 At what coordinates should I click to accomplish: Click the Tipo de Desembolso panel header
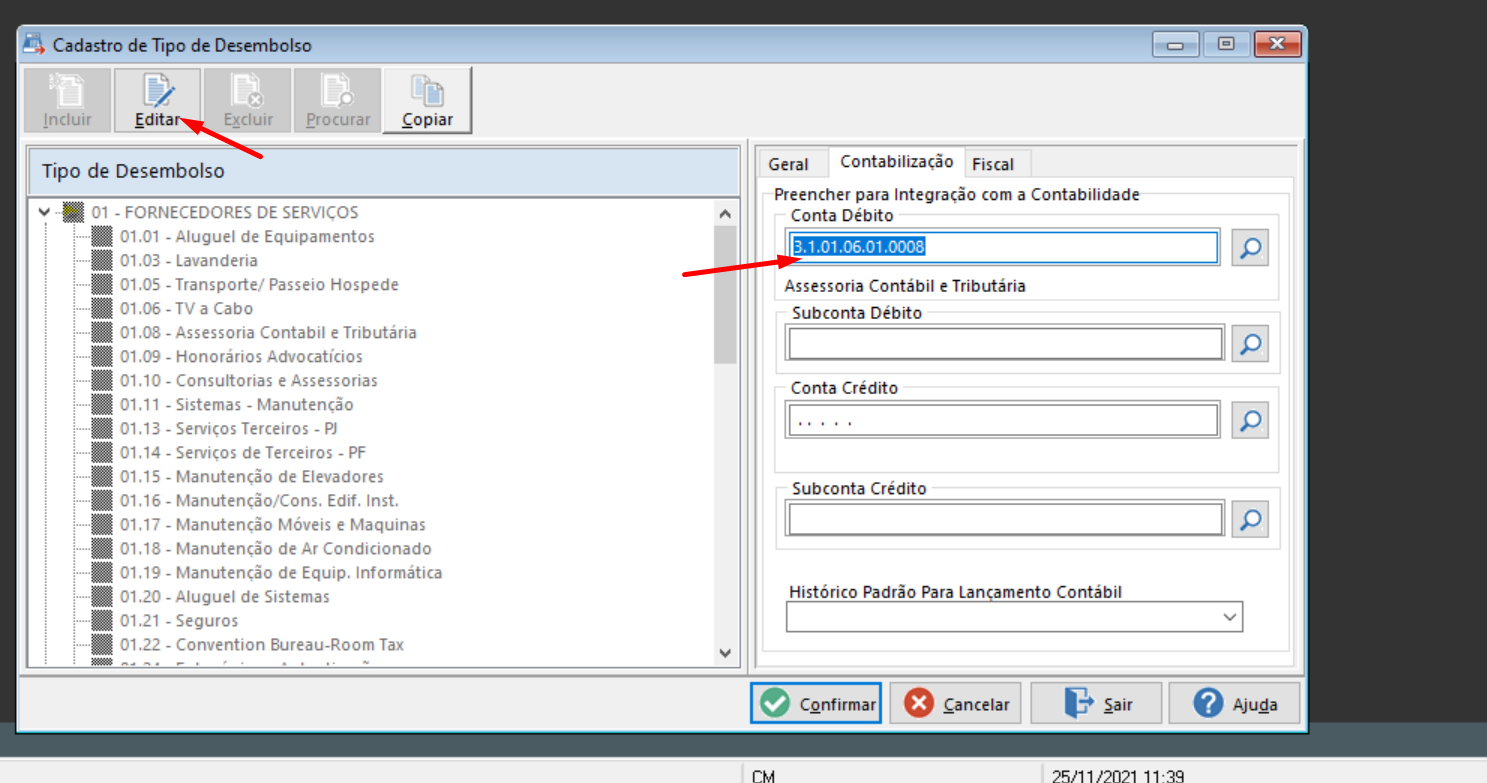[x=383, y=171]
